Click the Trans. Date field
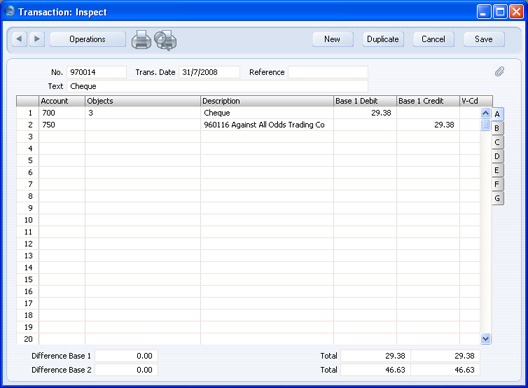Viewport: 528px width, 388px height. pos(209,72)
